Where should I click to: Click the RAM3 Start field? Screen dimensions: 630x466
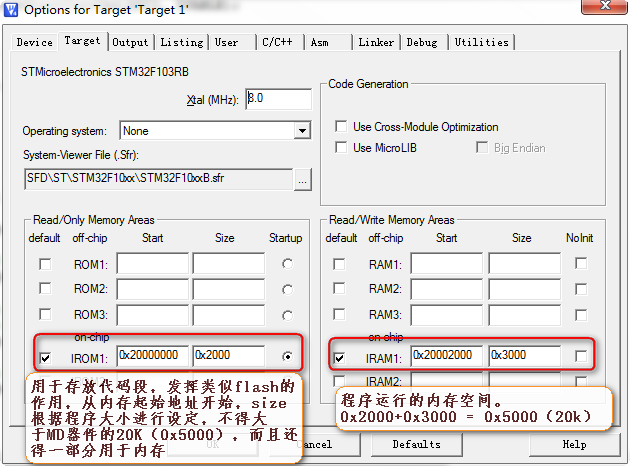coord(447,315)
